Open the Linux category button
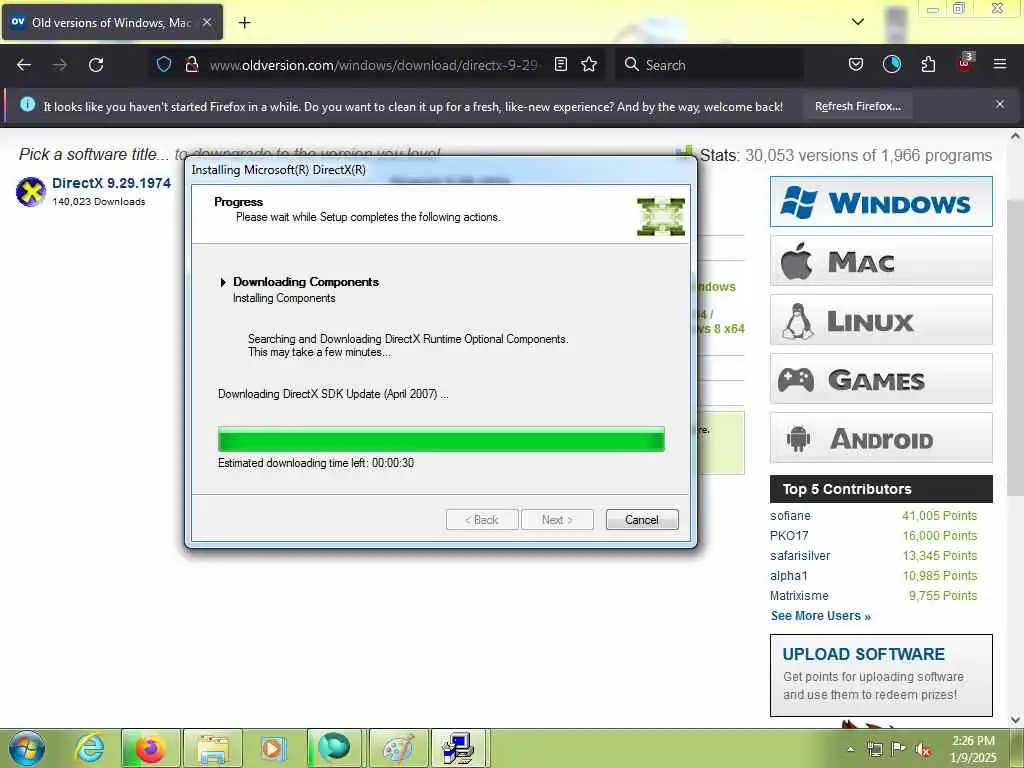1024x768 pixels. [x=881, y=320]
